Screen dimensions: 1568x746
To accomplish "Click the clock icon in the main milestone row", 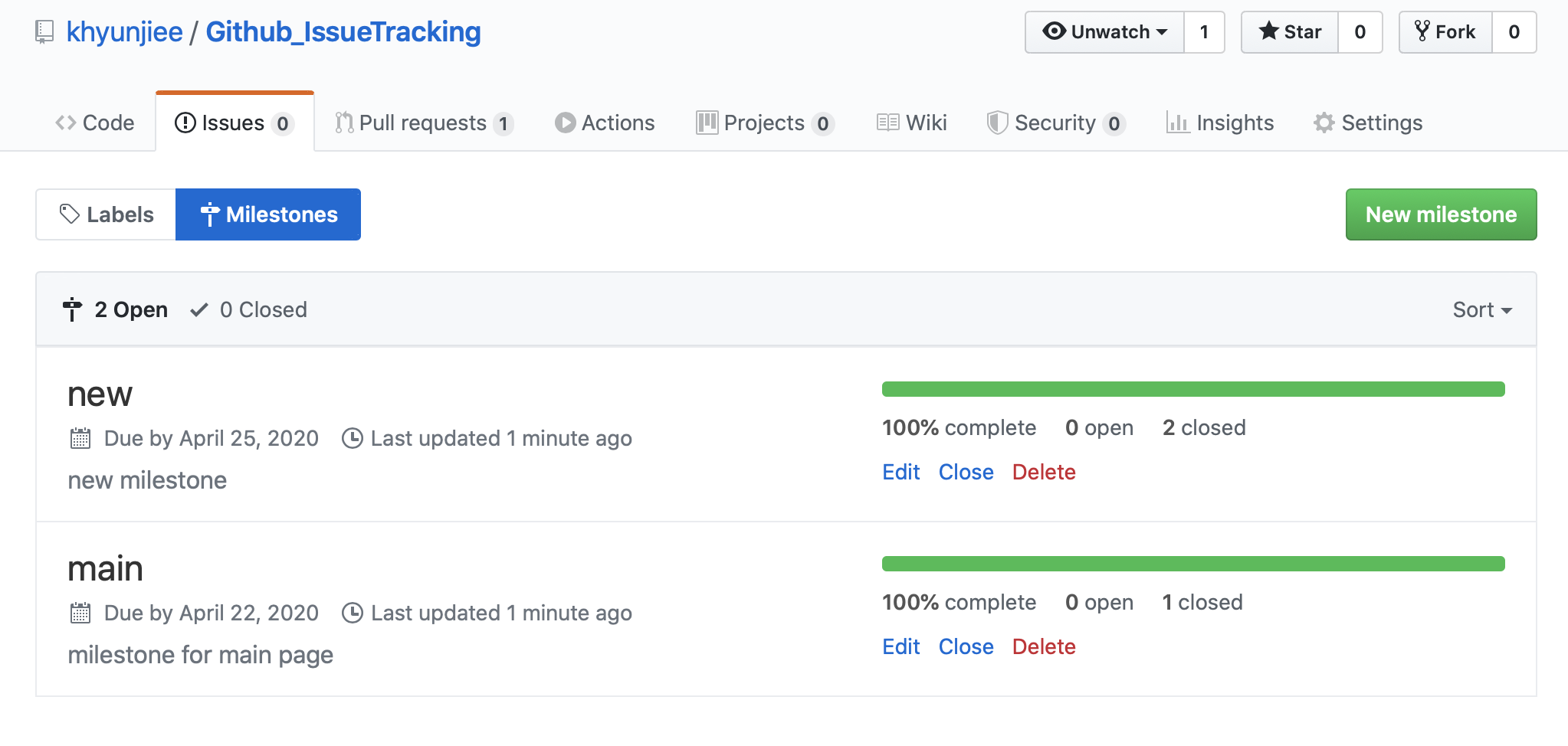I will pos(352,613).
